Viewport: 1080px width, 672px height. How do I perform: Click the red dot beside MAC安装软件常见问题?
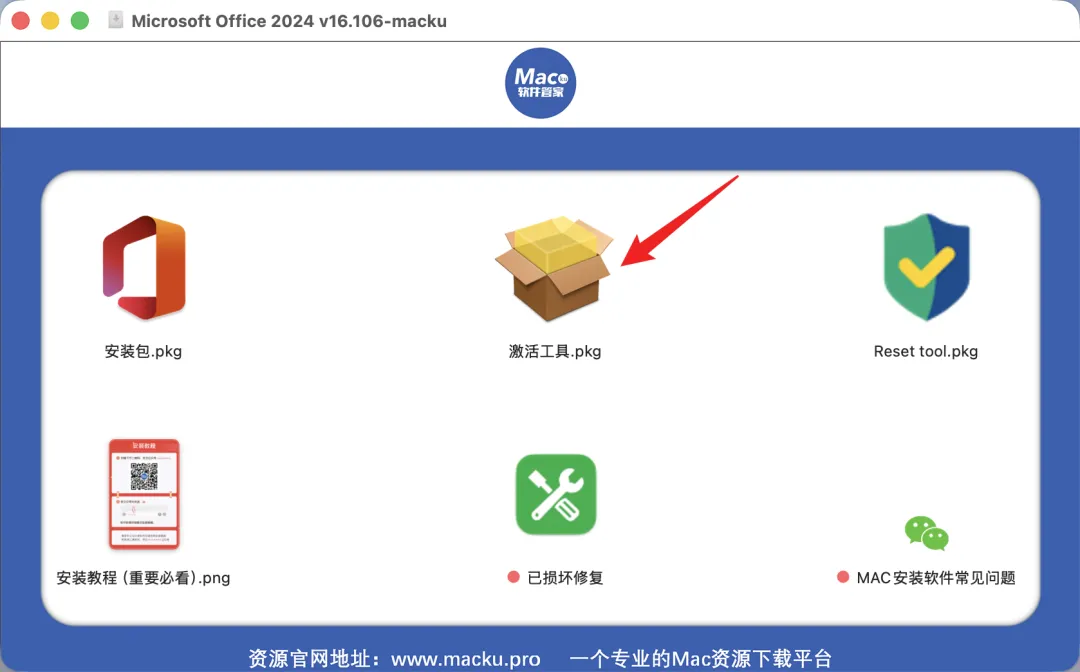click(843, 577)
